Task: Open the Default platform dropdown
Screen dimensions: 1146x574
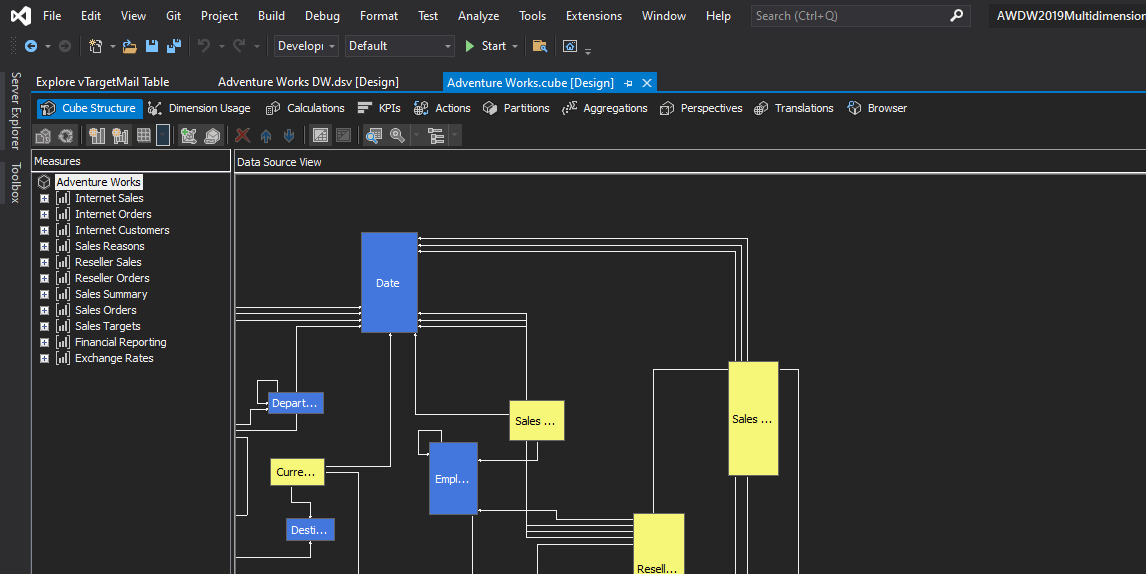Action: coord(399,46)
